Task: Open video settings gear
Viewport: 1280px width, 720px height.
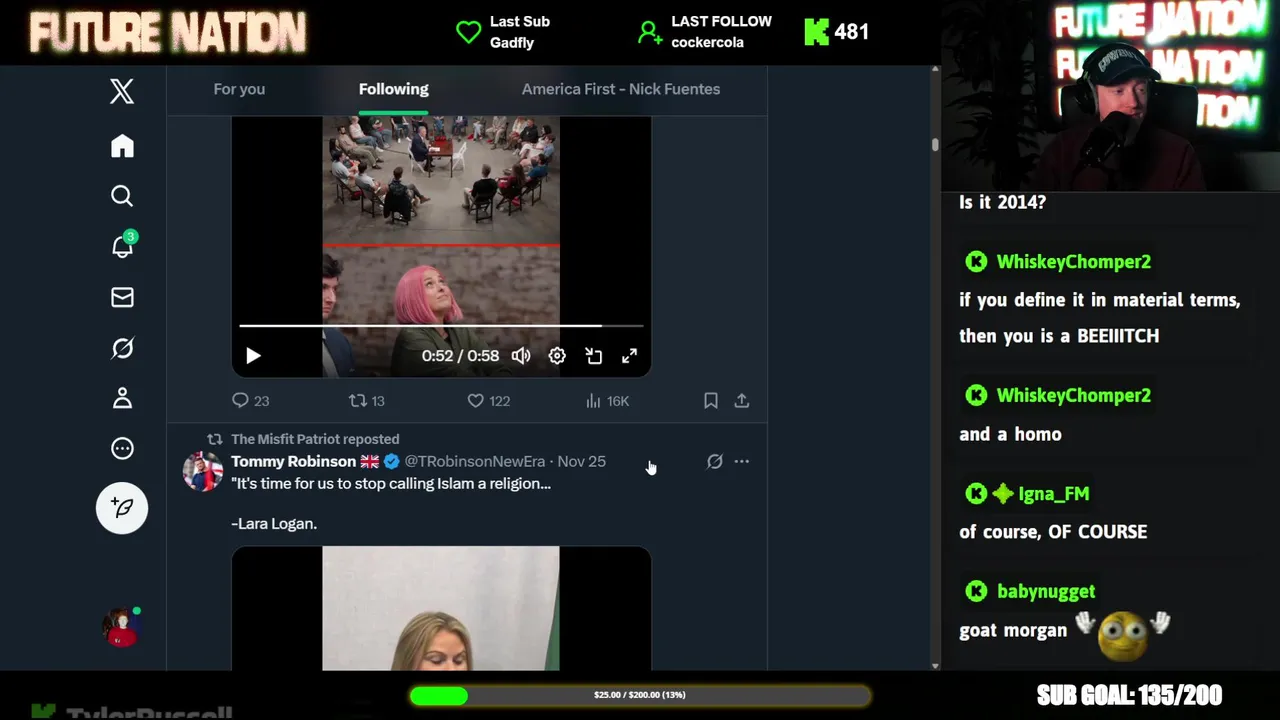Action: pyautogui.click(x=557, y=356)
